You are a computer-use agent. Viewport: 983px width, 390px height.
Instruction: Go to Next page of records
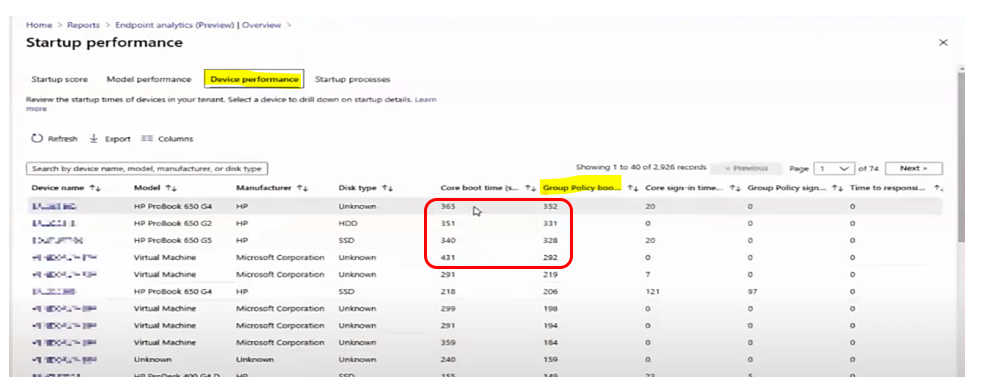pyautogui.click(x=913, y=169)
